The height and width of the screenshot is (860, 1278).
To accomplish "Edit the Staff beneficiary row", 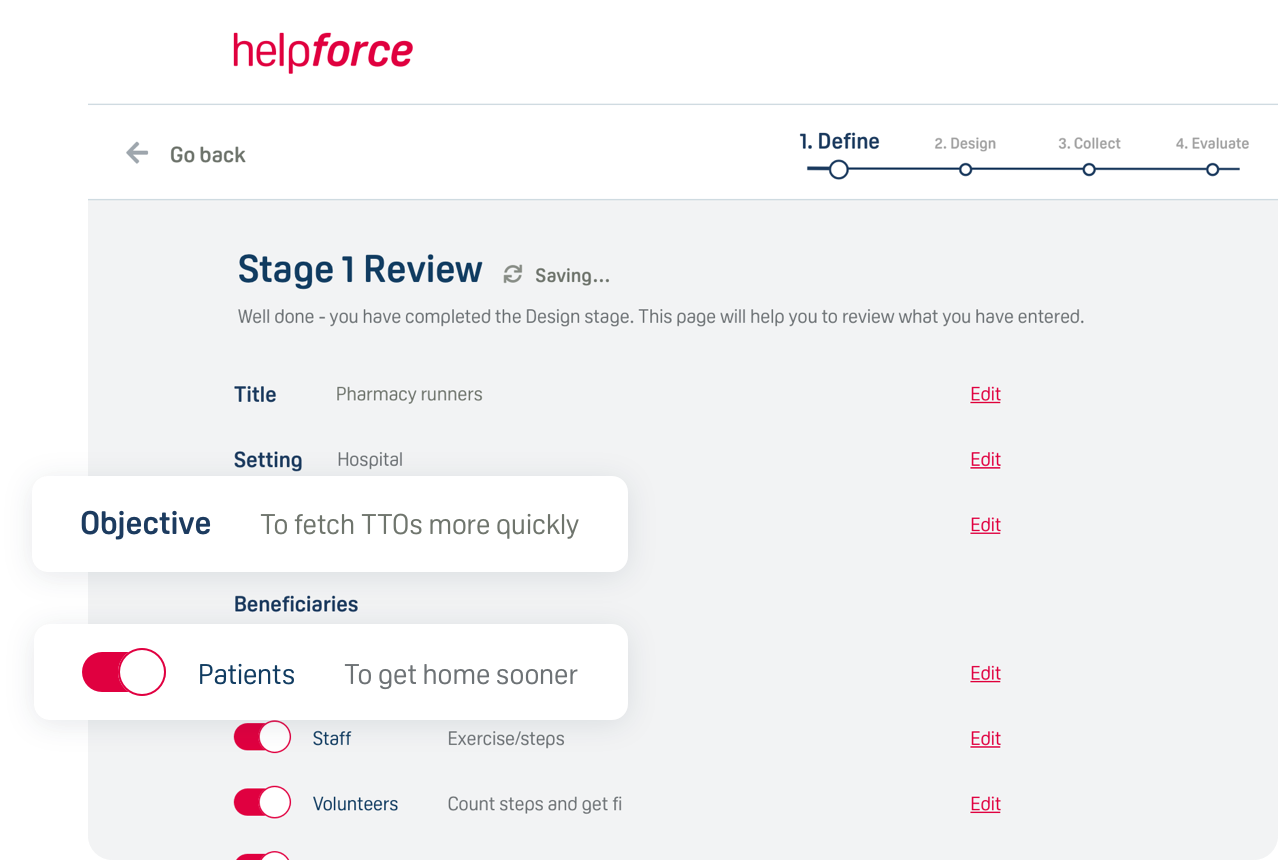I will coord(985,738).
